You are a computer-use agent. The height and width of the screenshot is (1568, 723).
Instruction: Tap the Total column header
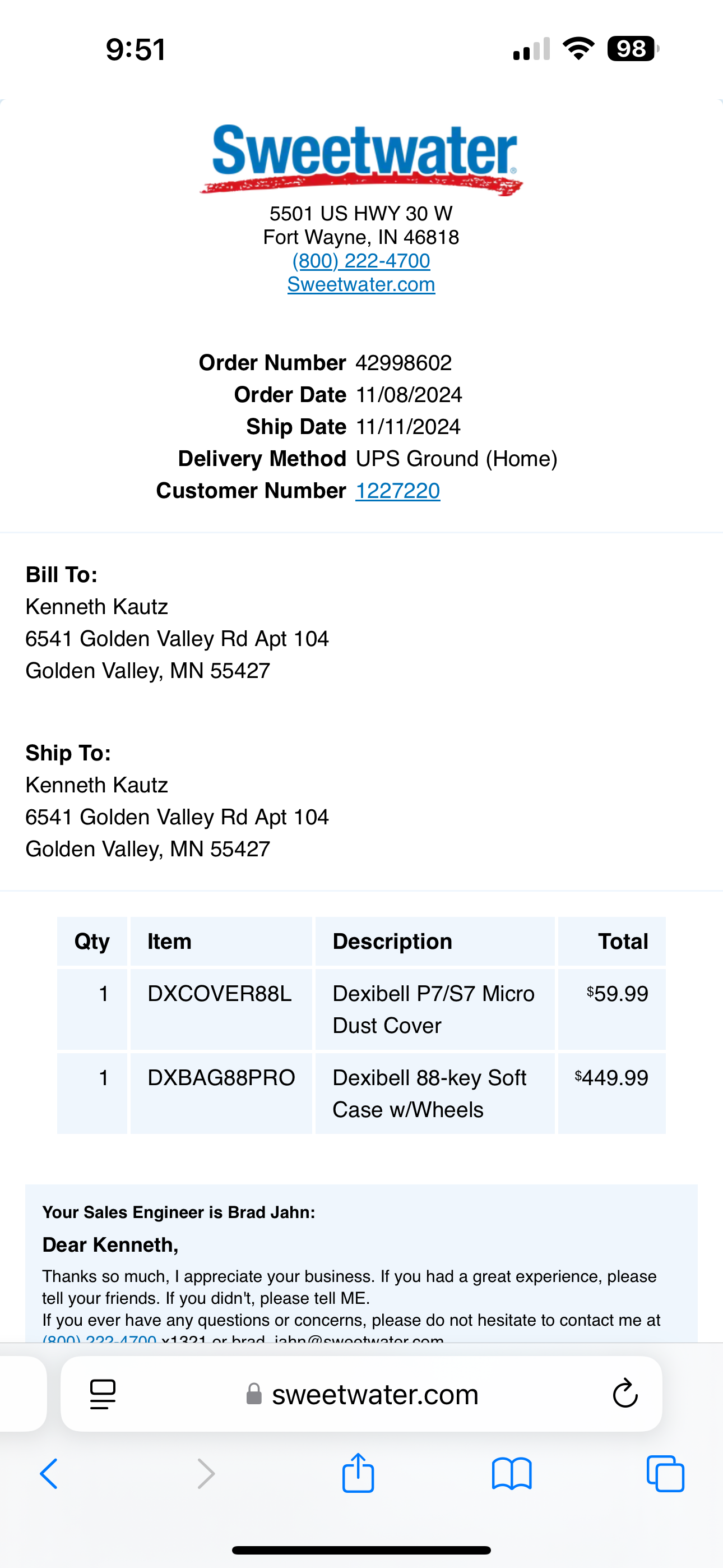point(623,942)
